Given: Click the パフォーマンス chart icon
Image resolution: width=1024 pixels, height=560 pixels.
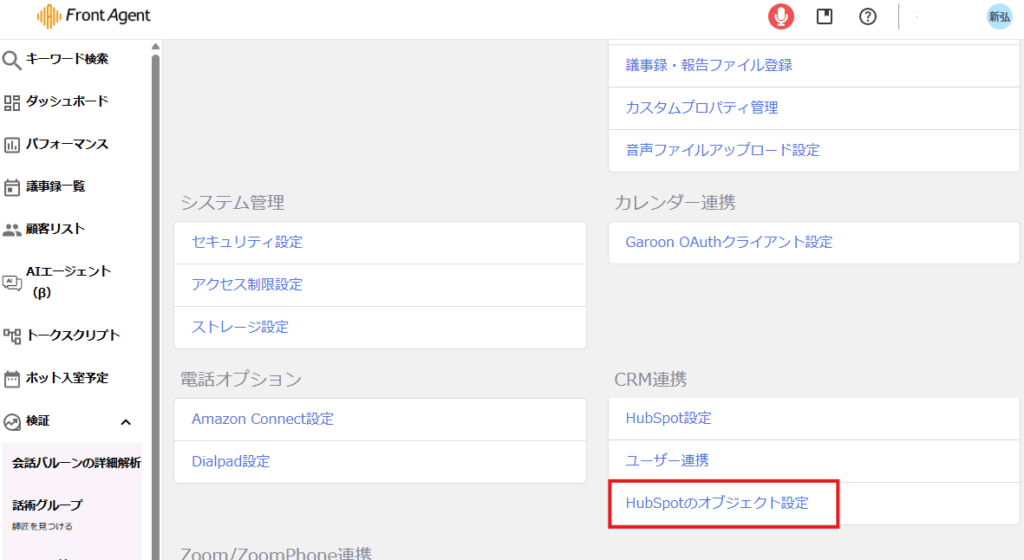Looking at the screenshot, I should pos(12,145).
